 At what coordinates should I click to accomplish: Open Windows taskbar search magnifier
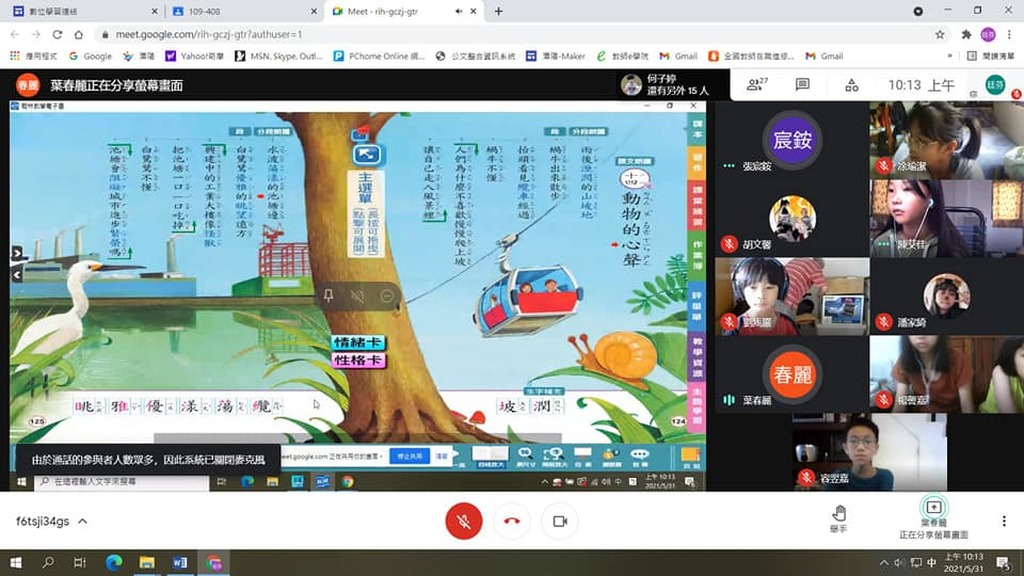pyautogui.click(x=48, y=562)
